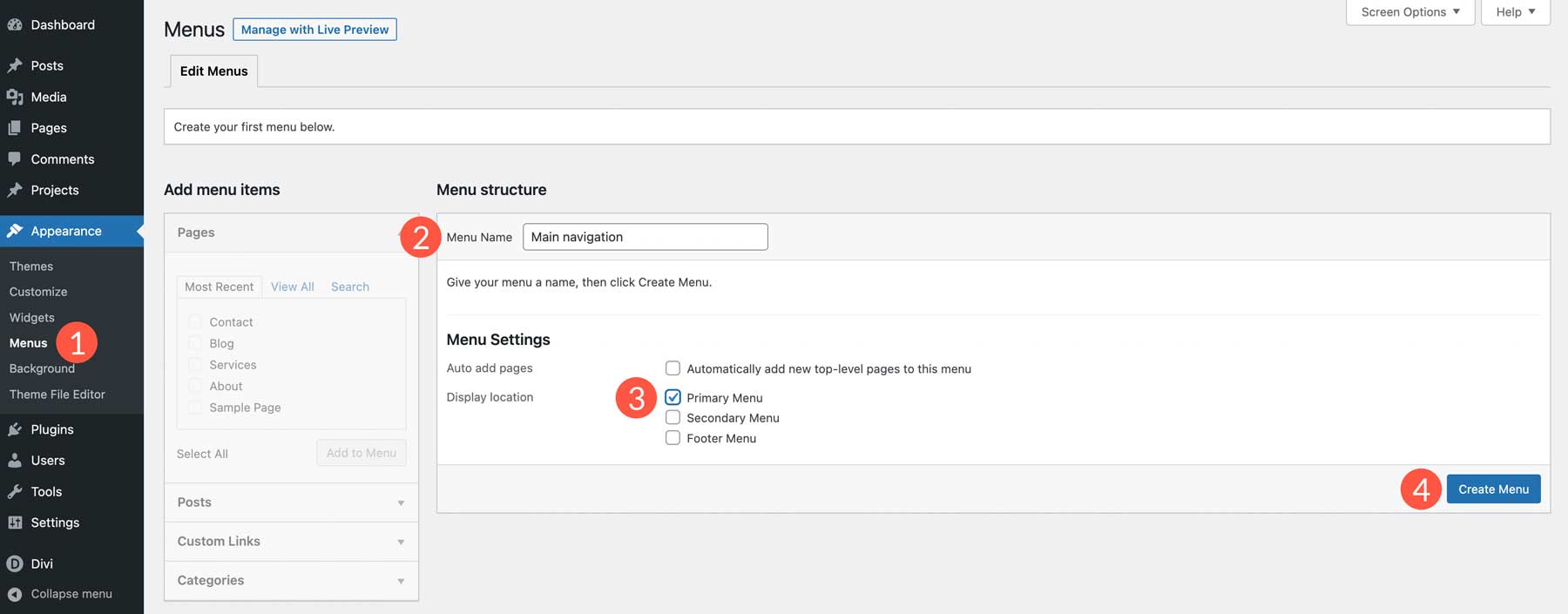The image size is (1568, 614).
Task: Click the Dashboard gauge icon
Action: coord(15,25)
